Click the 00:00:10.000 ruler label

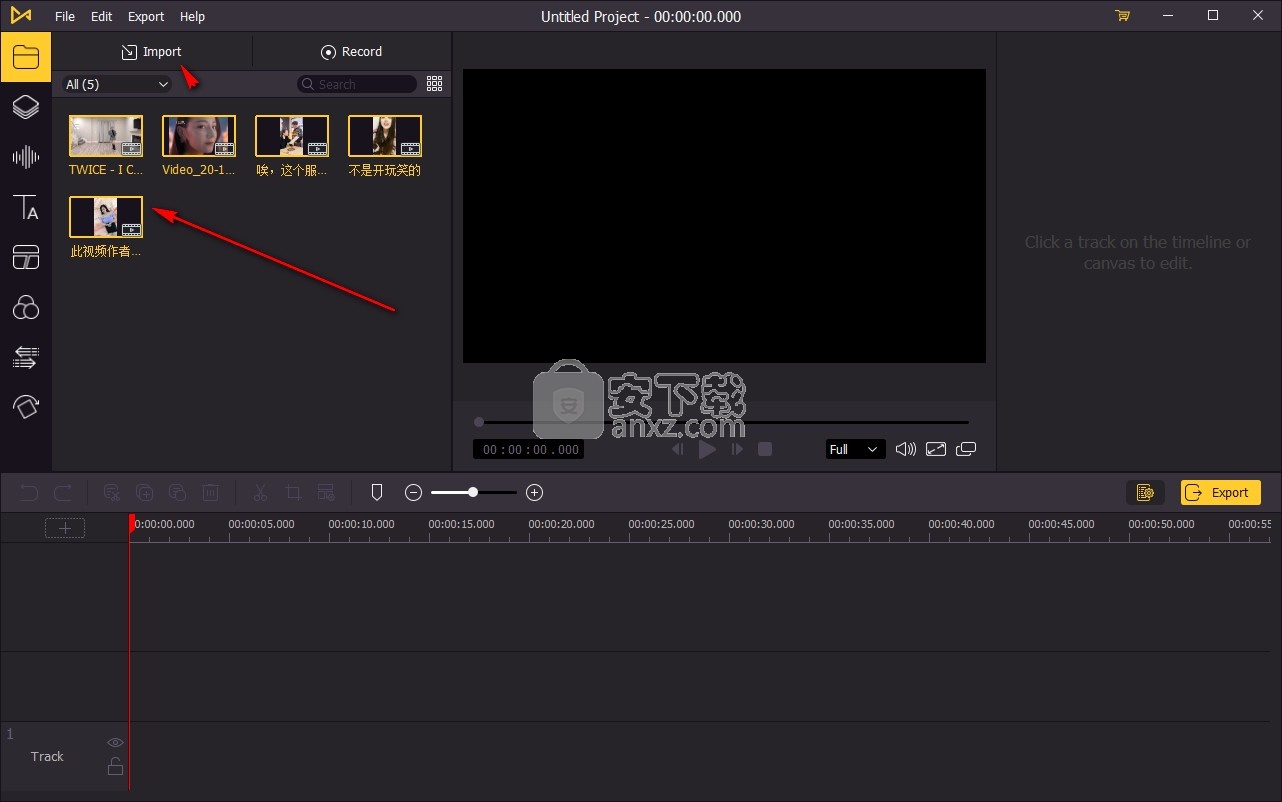tap(362, 524)
